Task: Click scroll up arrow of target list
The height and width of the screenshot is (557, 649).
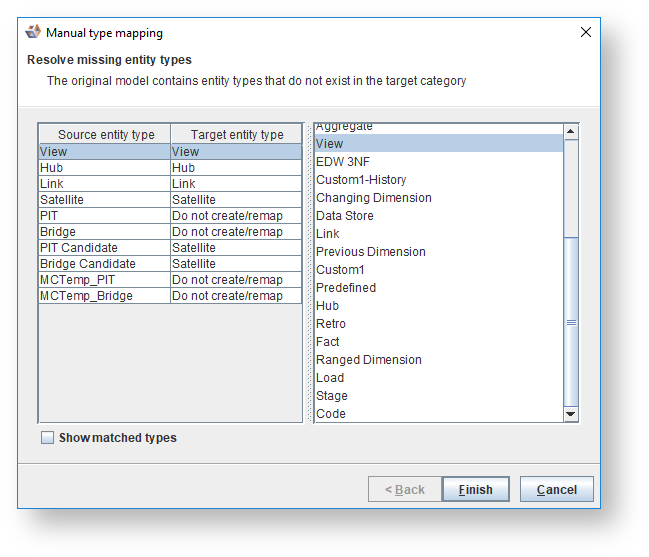Action: pos(571,132)
